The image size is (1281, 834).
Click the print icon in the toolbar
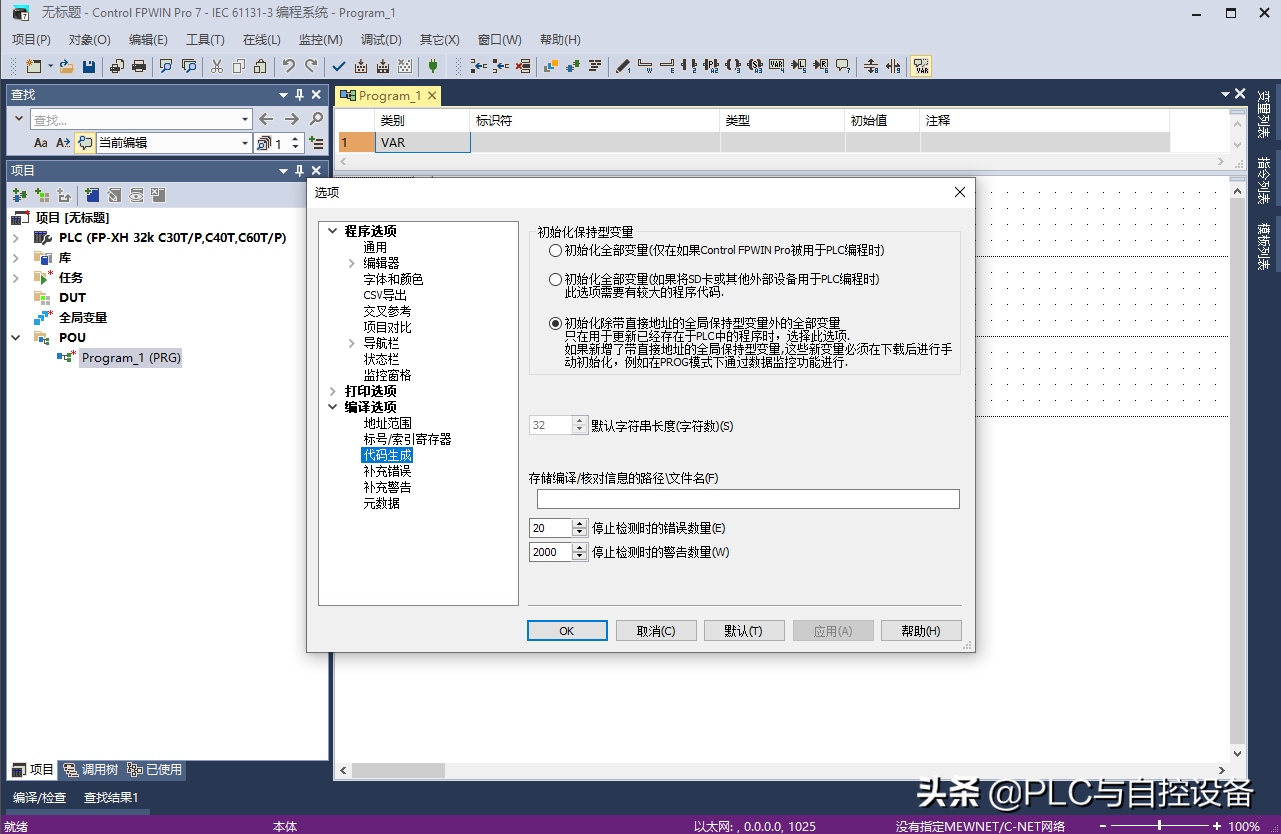point(139,67)
